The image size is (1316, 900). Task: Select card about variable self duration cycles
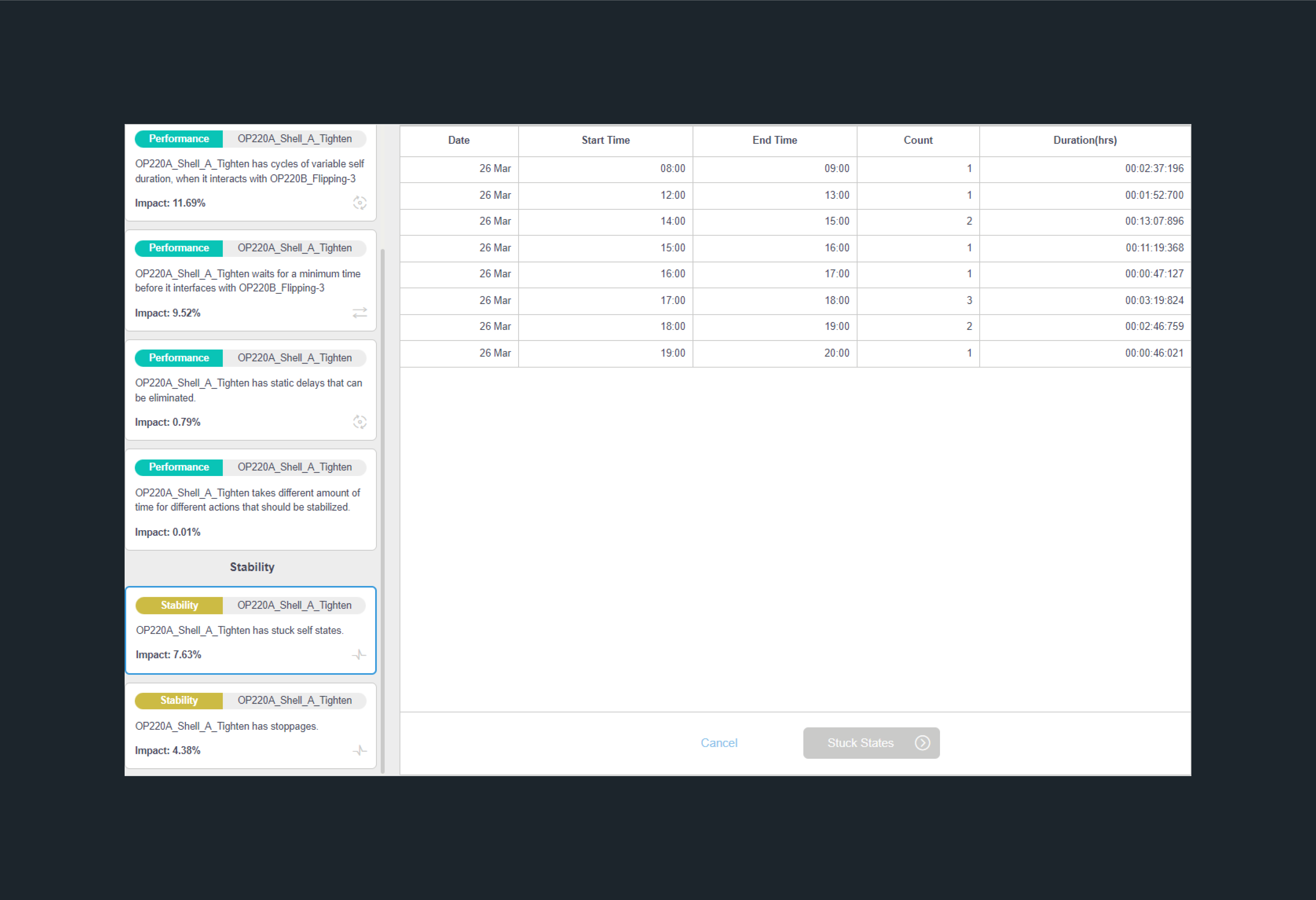pyautogui.click(x=250, y=172)
